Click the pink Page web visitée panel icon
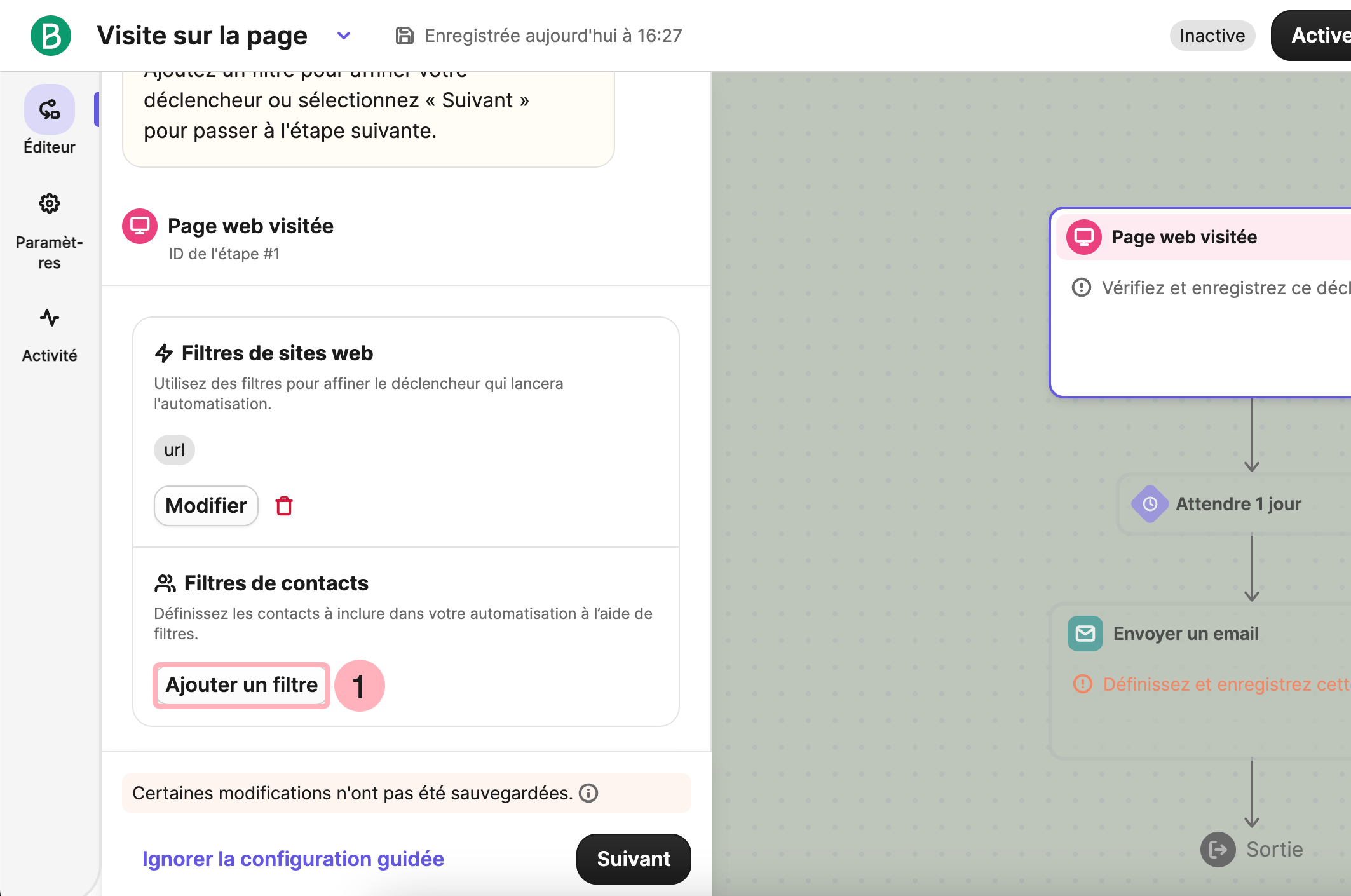The height and width of the screenshot is (896, 1351). [140, 226]
